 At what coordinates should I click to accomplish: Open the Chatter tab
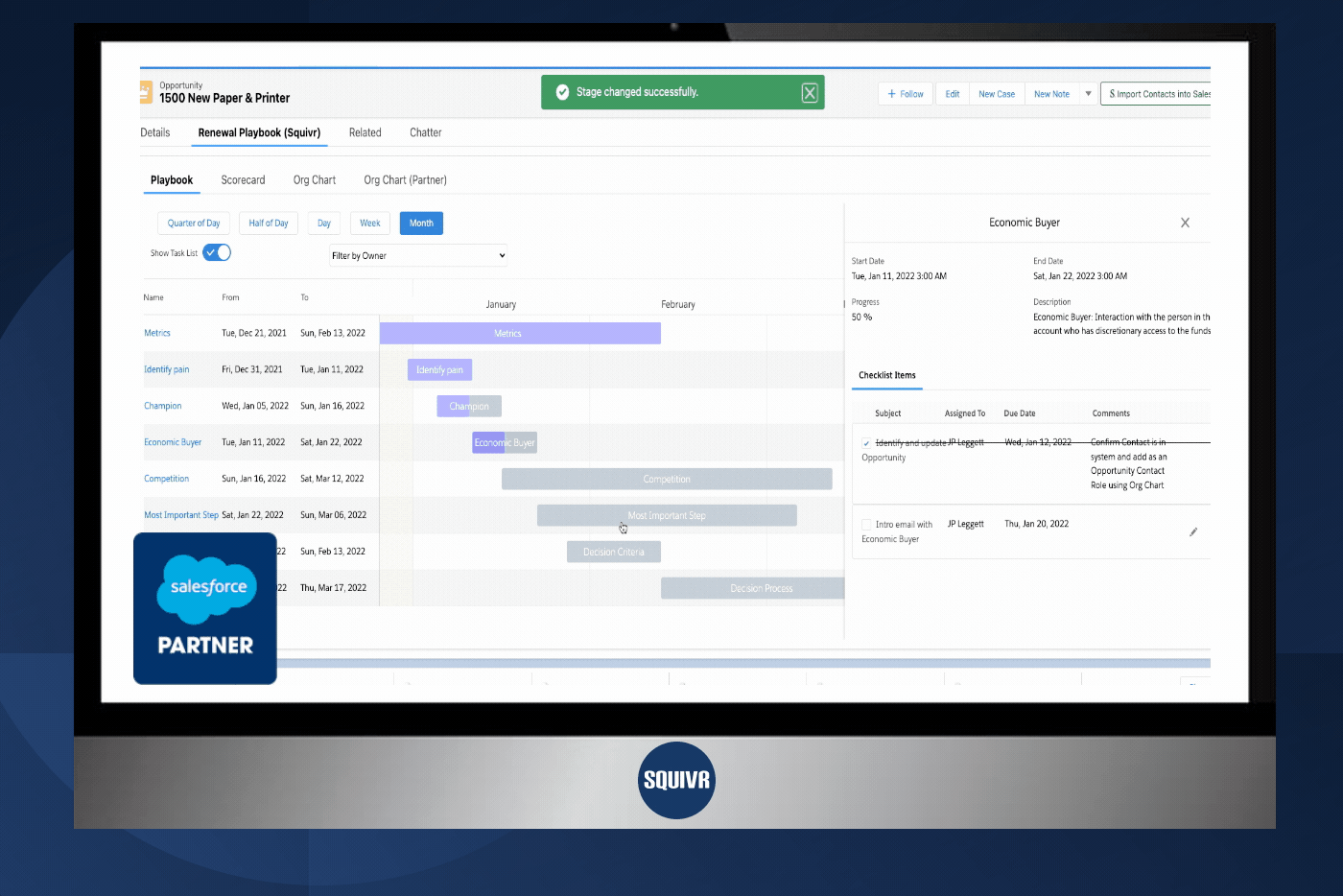coord(425,132)
